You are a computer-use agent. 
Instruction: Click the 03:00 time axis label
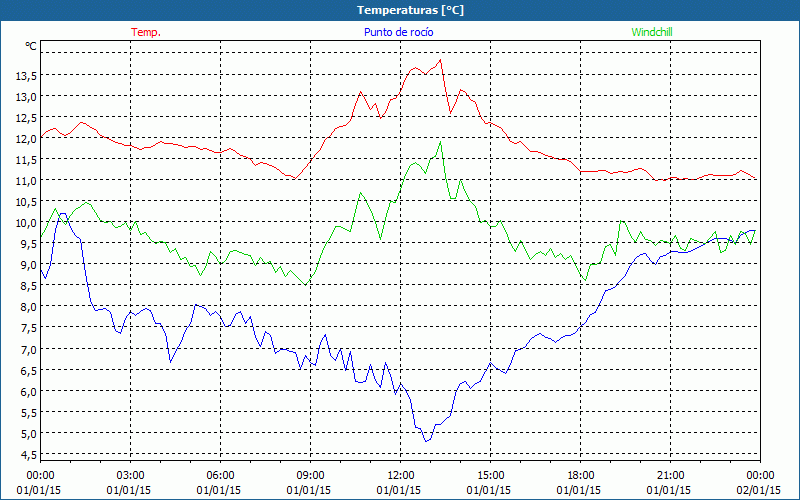130,476
